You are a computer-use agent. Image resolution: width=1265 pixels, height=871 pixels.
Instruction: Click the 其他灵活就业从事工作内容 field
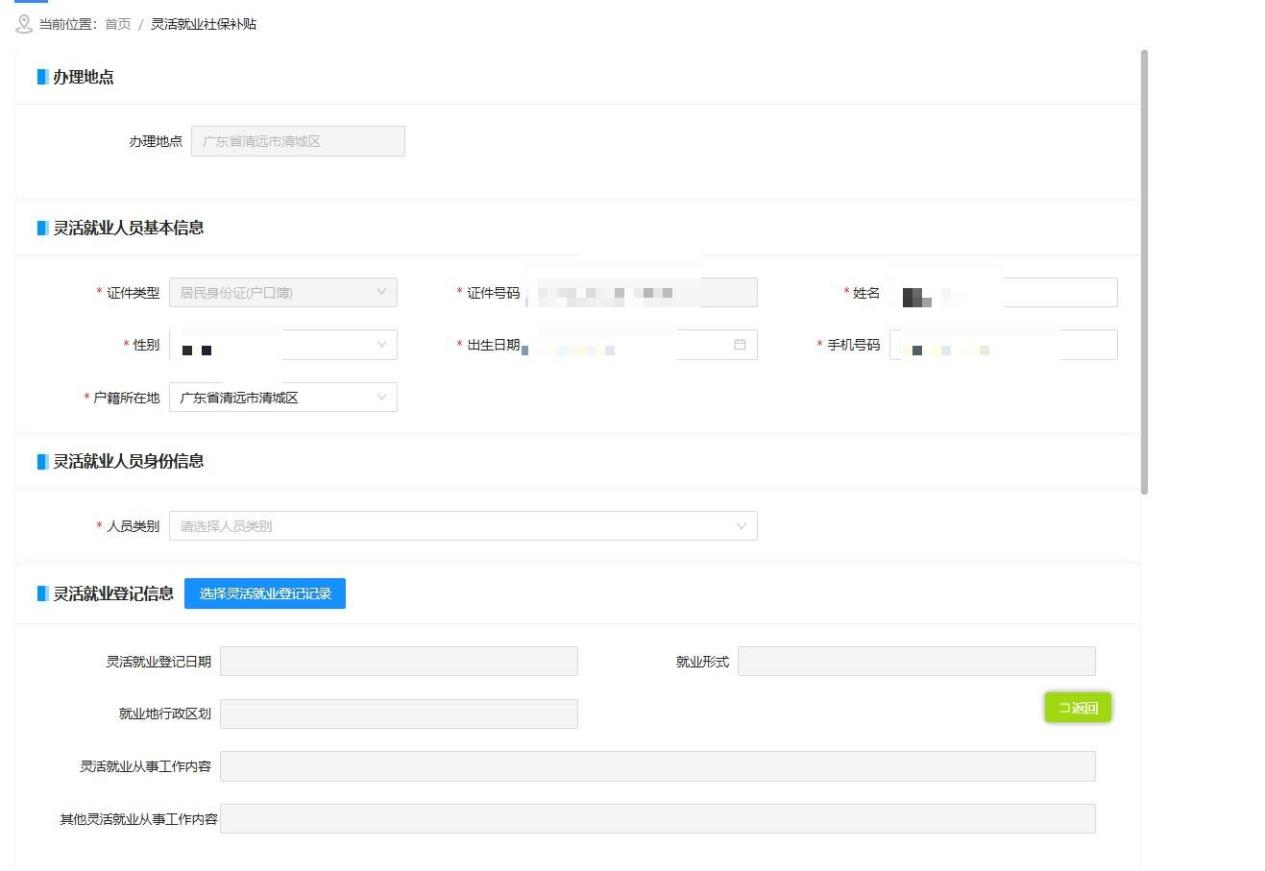pos(657,819)
